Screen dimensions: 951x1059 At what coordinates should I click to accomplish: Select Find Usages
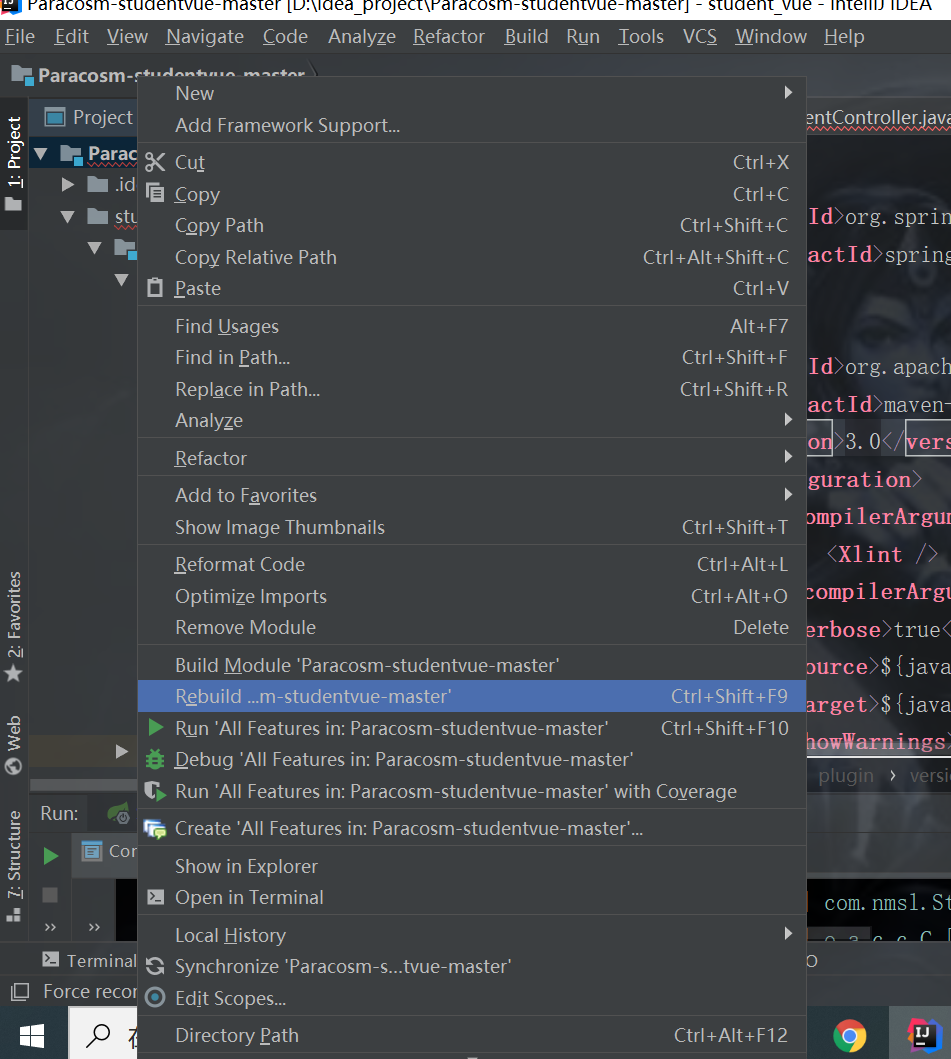click(x=472, y=326)
